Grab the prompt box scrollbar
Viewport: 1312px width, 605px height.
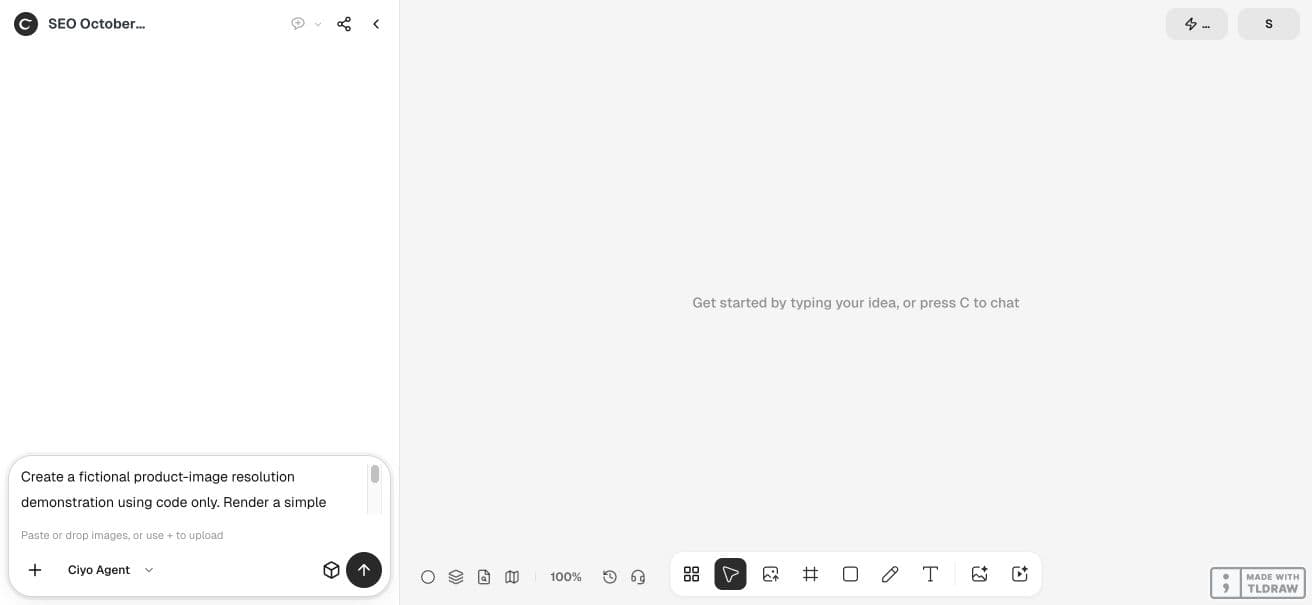[375, 474]
